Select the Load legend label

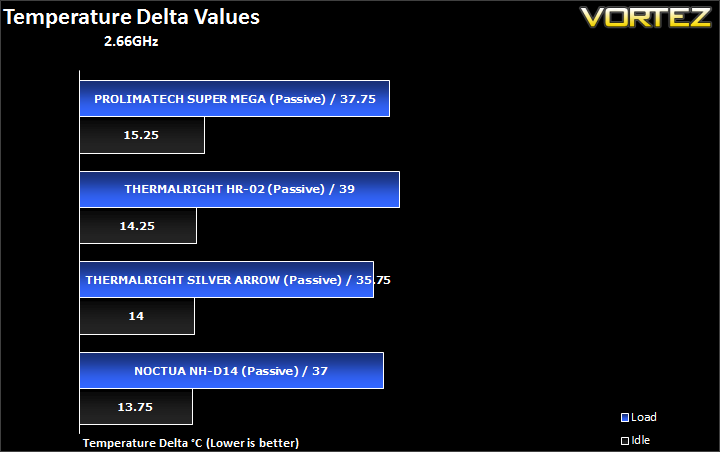click(x=644, y=417)
